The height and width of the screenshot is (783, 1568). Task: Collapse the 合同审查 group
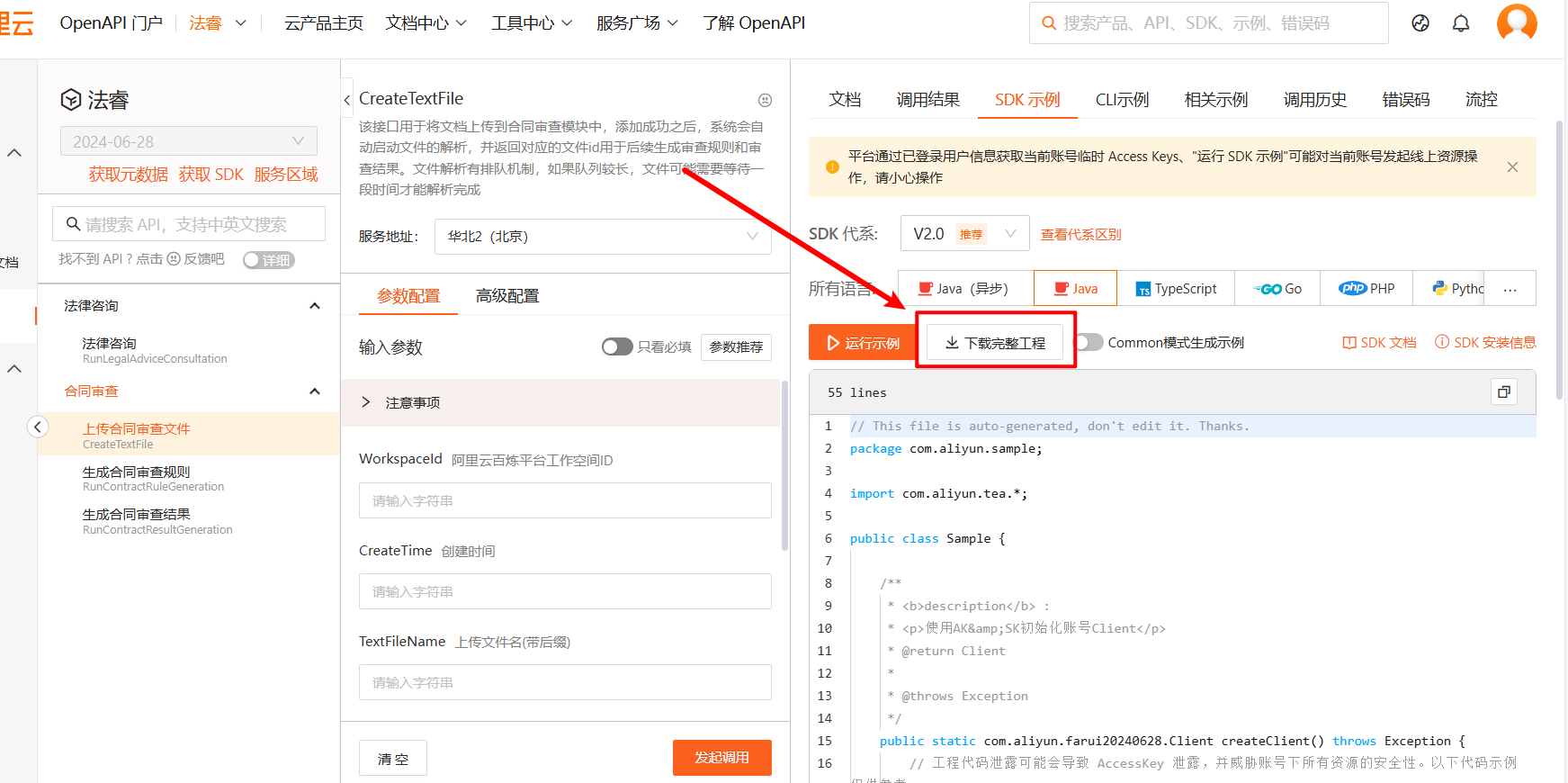[315, 391]
